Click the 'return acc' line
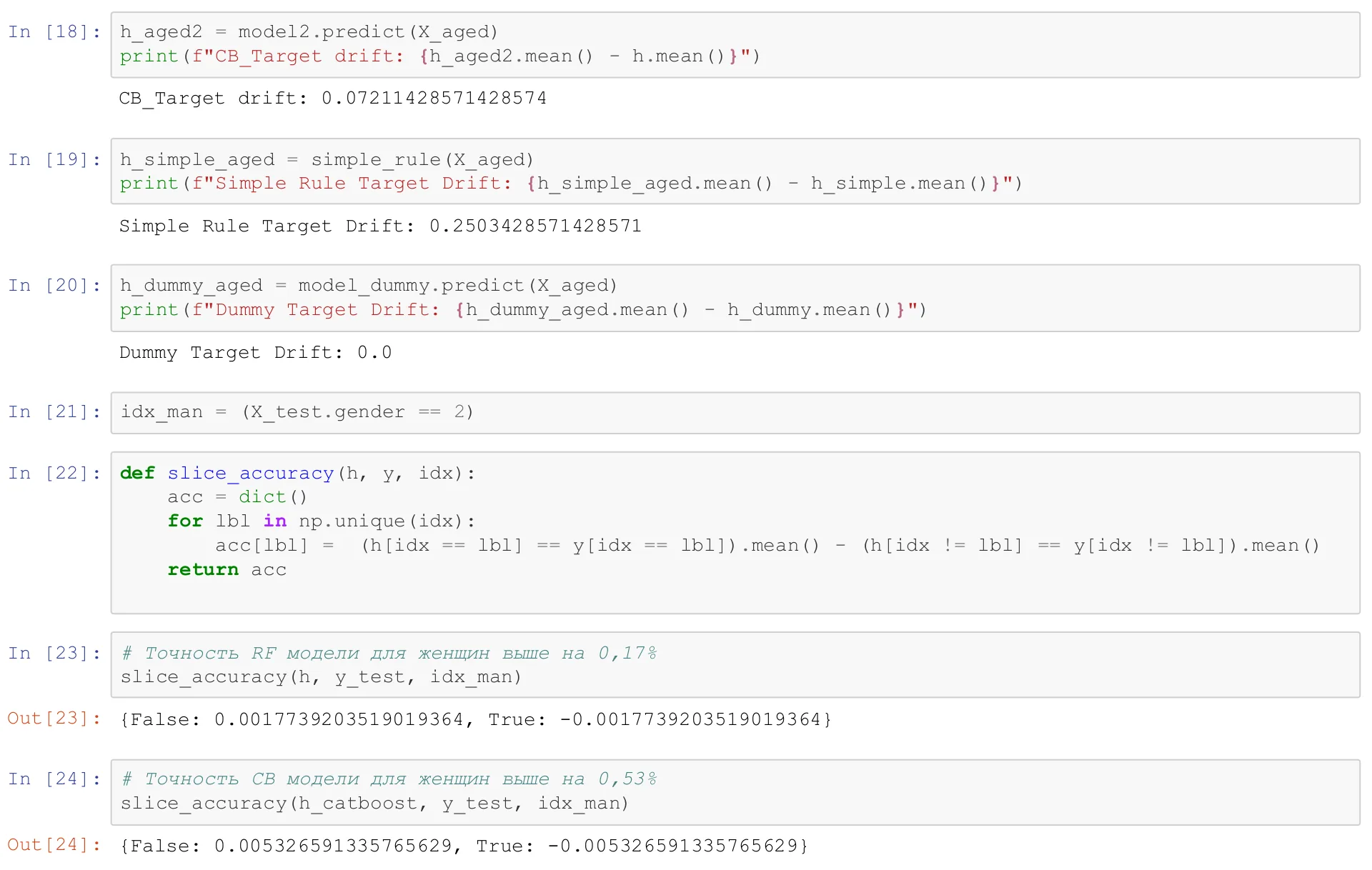 [227, 570]
